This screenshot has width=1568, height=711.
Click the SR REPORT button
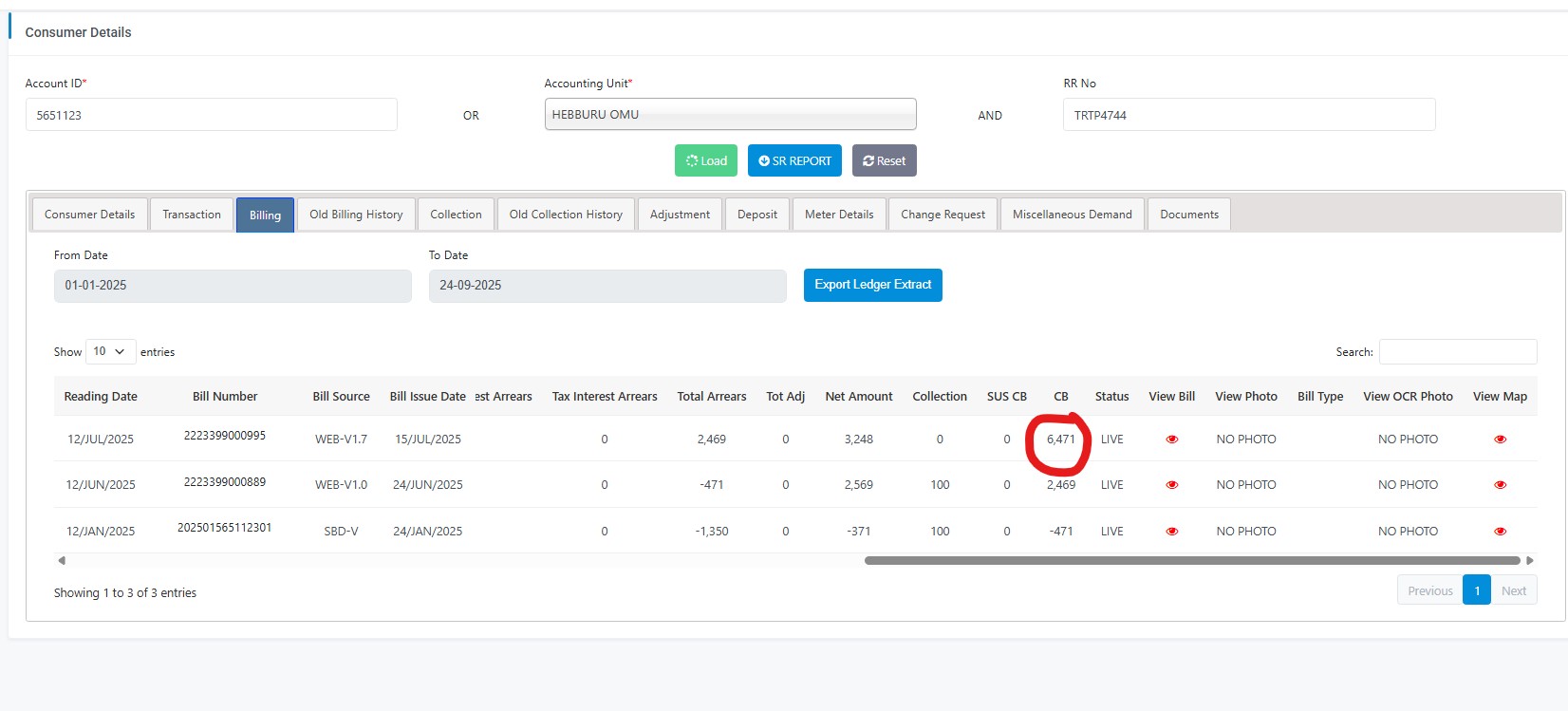(794, 161)
